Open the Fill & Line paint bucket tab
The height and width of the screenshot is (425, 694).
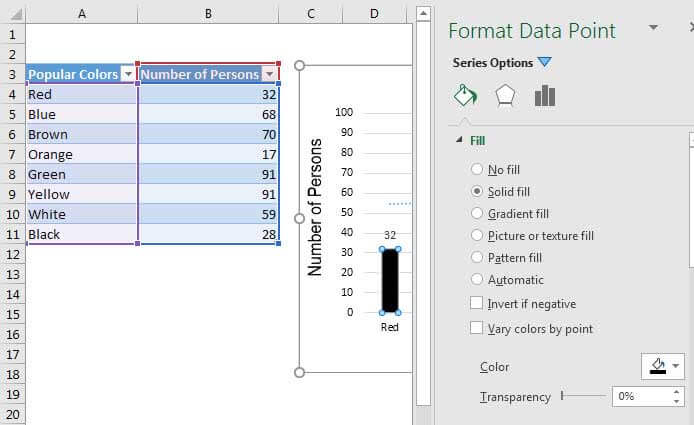click(465, 95)
